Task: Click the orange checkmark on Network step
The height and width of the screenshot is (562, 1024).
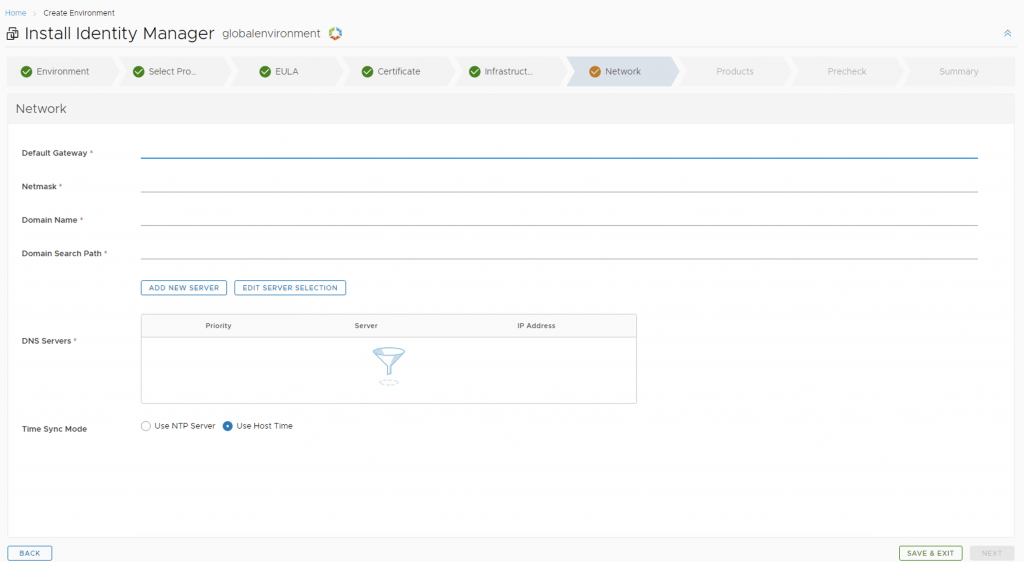Action: [x=595, y=72]
